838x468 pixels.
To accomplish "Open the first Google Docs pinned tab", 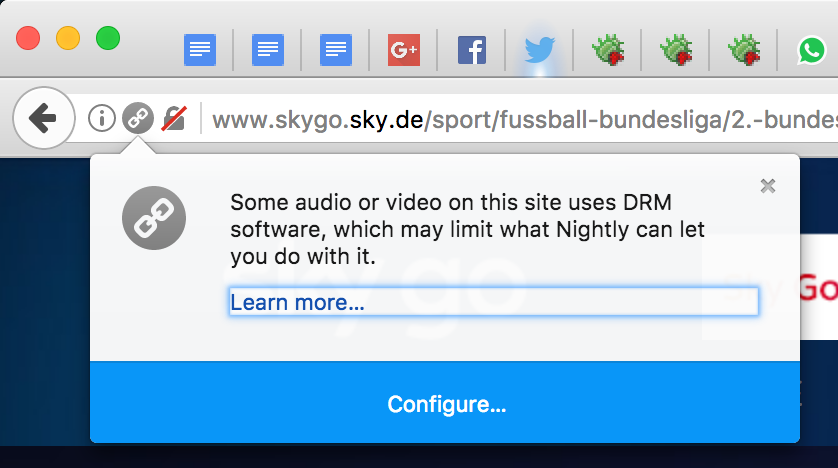I will [200, 49].
